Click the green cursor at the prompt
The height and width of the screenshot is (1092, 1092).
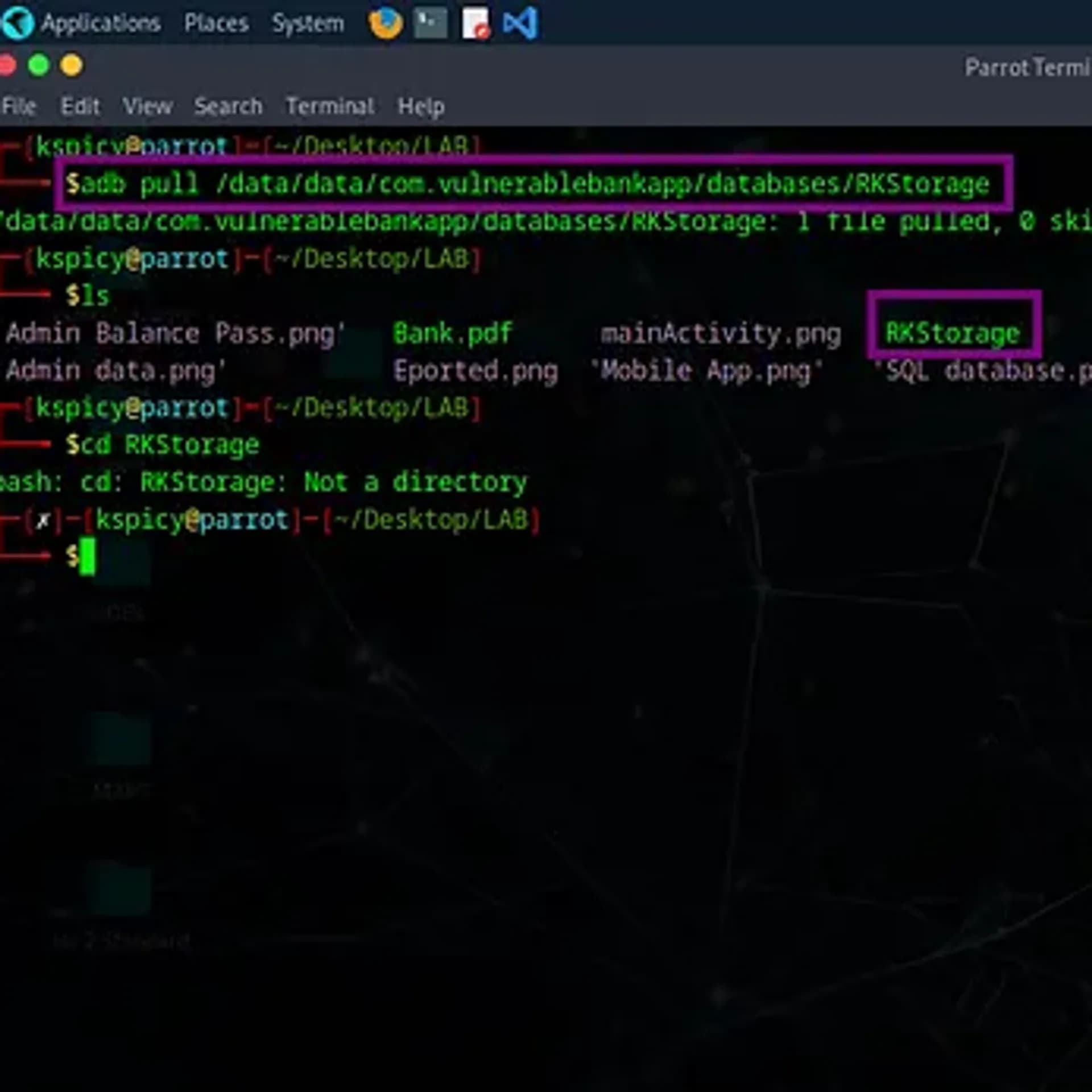point(88,556)
